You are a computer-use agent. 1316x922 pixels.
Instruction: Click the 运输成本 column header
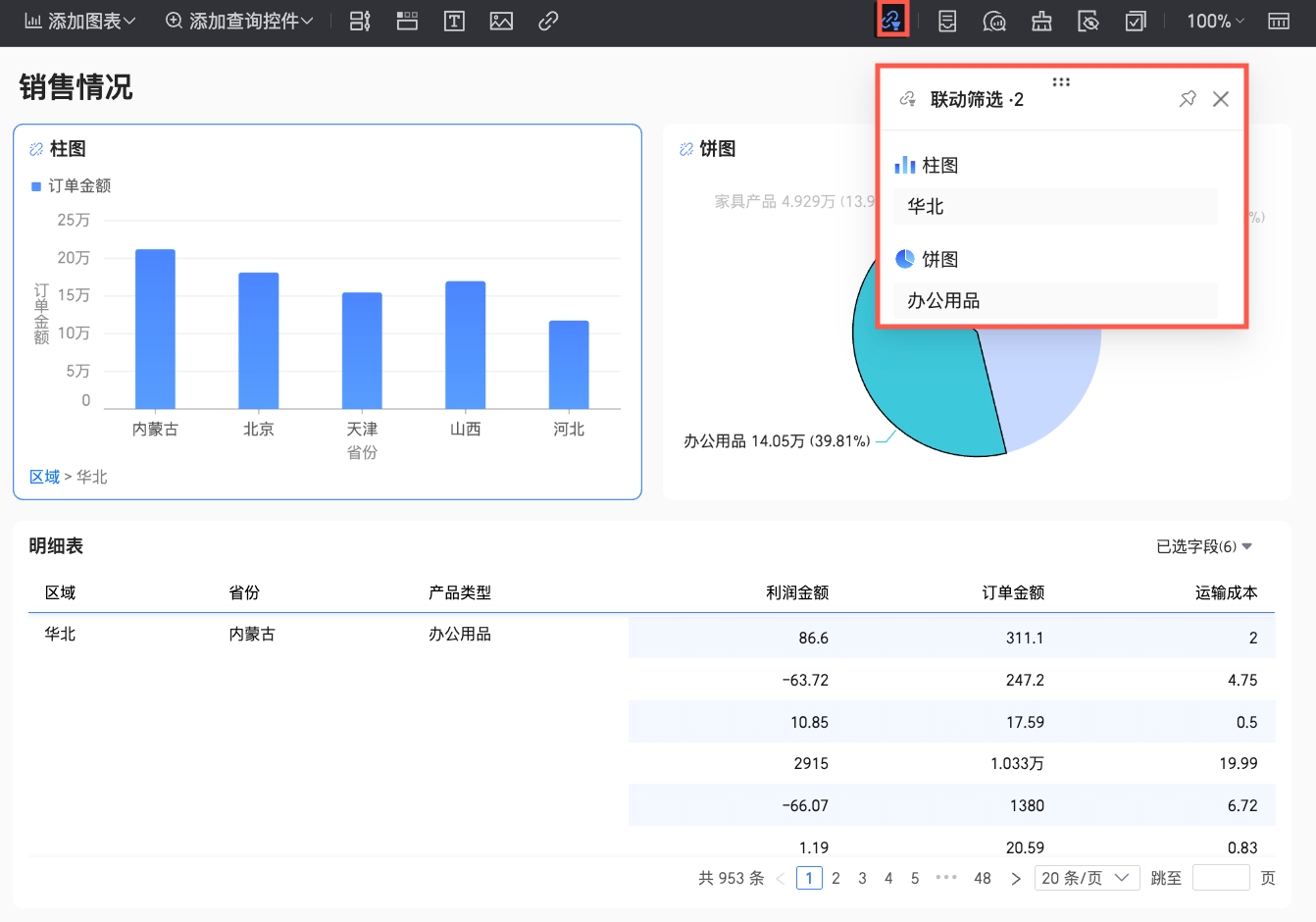1226,592
